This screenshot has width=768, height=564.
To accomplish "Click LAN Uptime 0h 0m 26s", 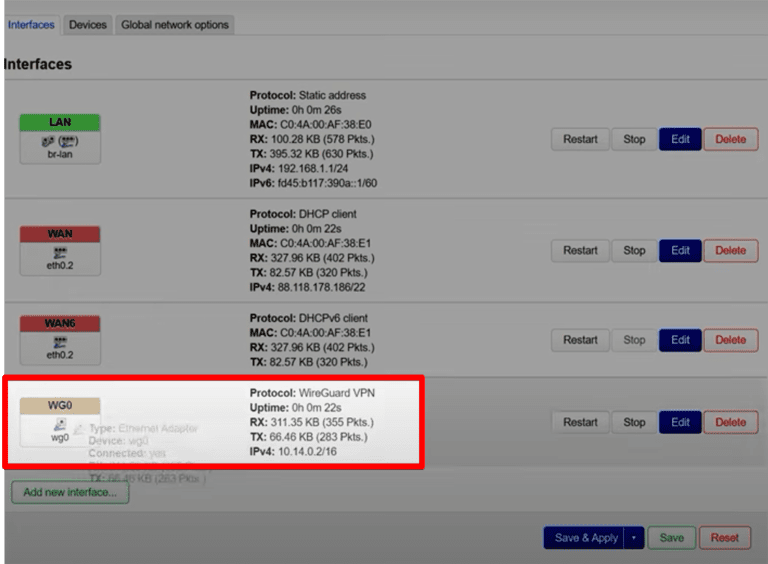I will pyautogui.click(x=295, y=110).
